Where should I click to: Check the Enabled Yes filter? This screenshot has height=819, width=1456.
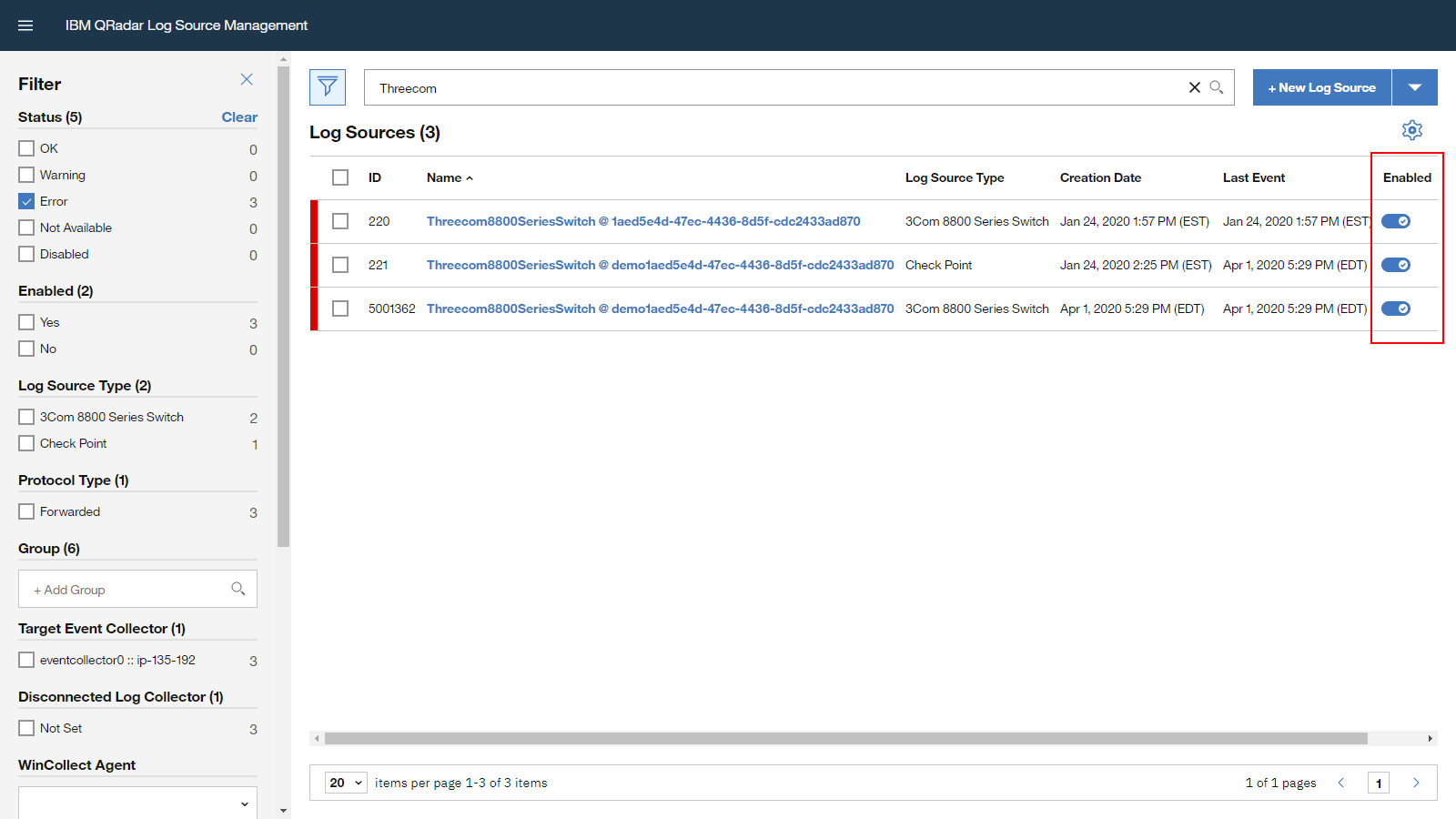(26, 322)
